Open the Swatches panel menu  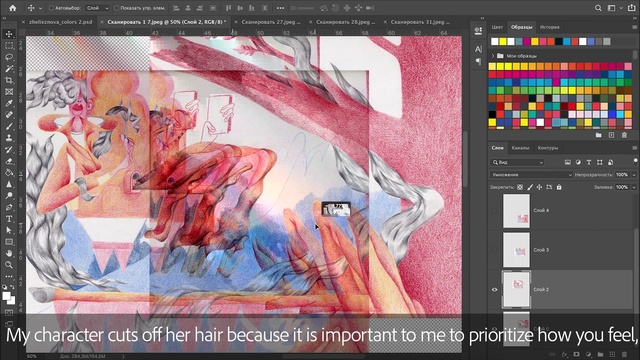635,27
